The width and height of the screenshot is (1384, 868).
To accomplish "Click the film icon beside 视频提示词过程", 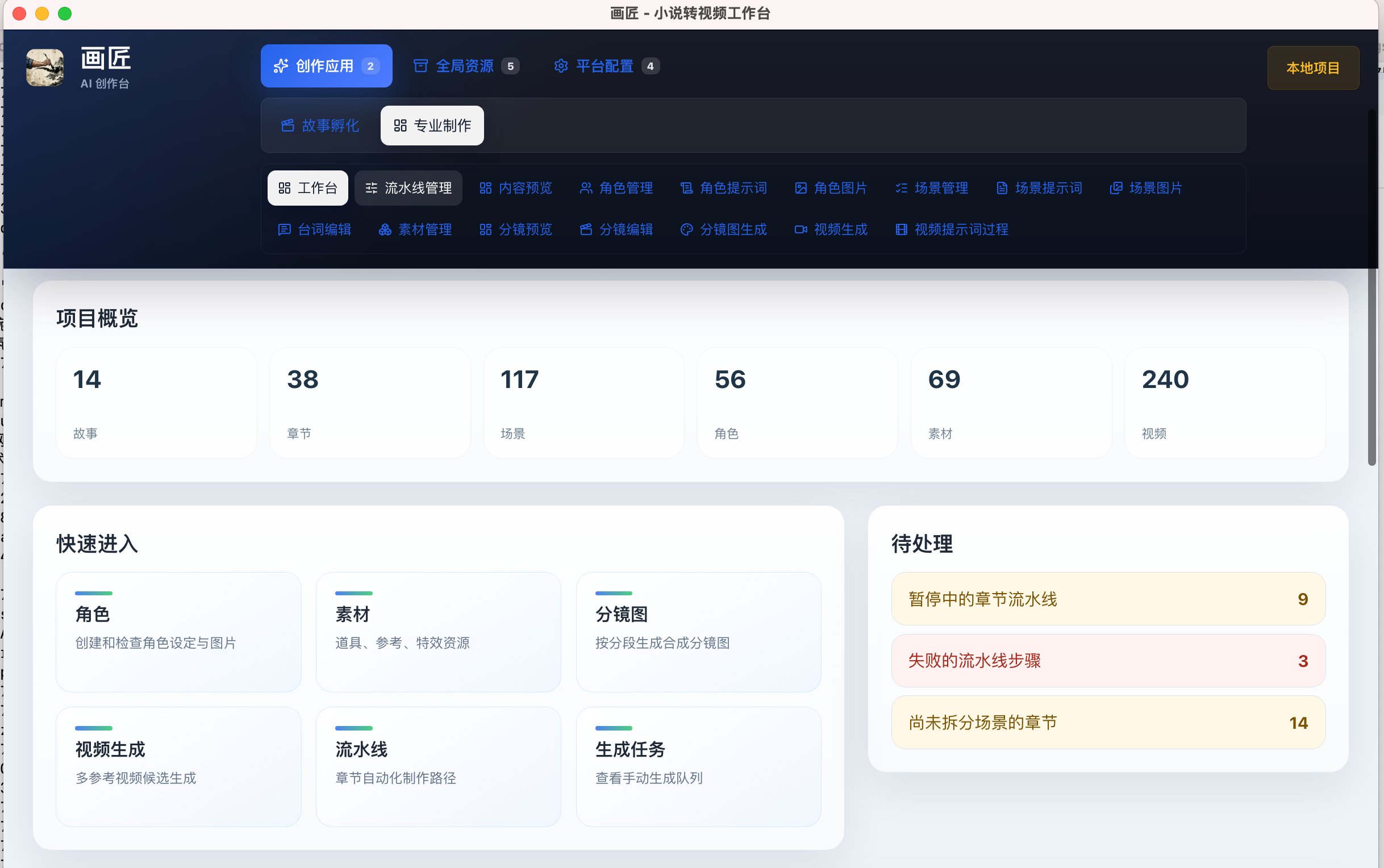I will click(x=901, y=229).
